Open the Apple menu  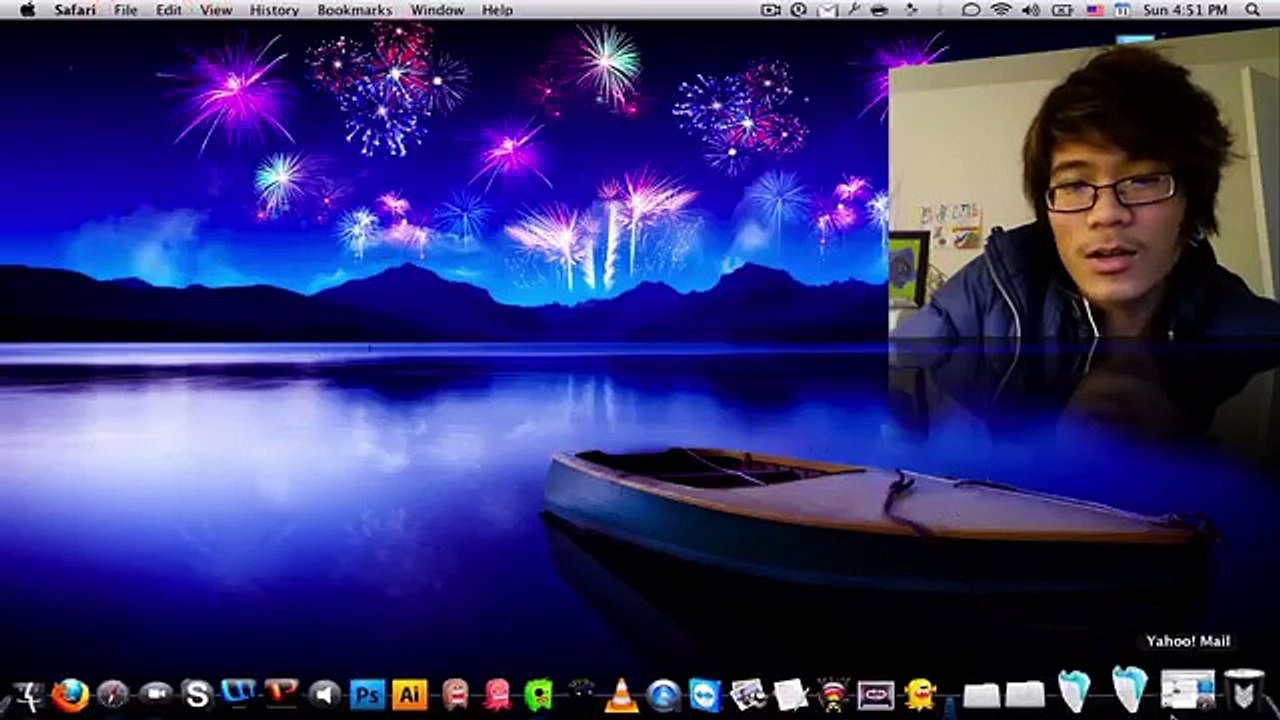click(x=27, y=9)
